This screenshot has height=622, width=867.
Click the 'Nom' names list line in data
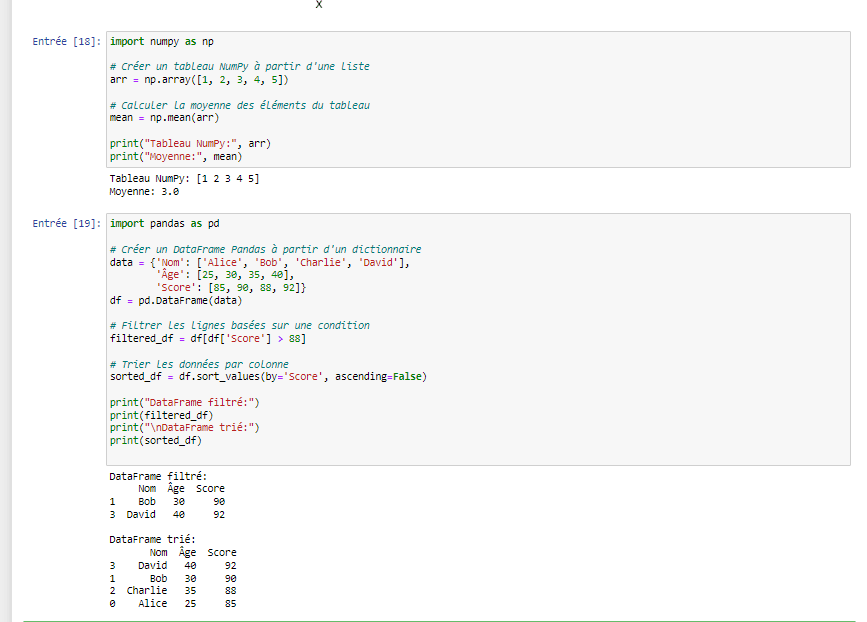point(260,262)
